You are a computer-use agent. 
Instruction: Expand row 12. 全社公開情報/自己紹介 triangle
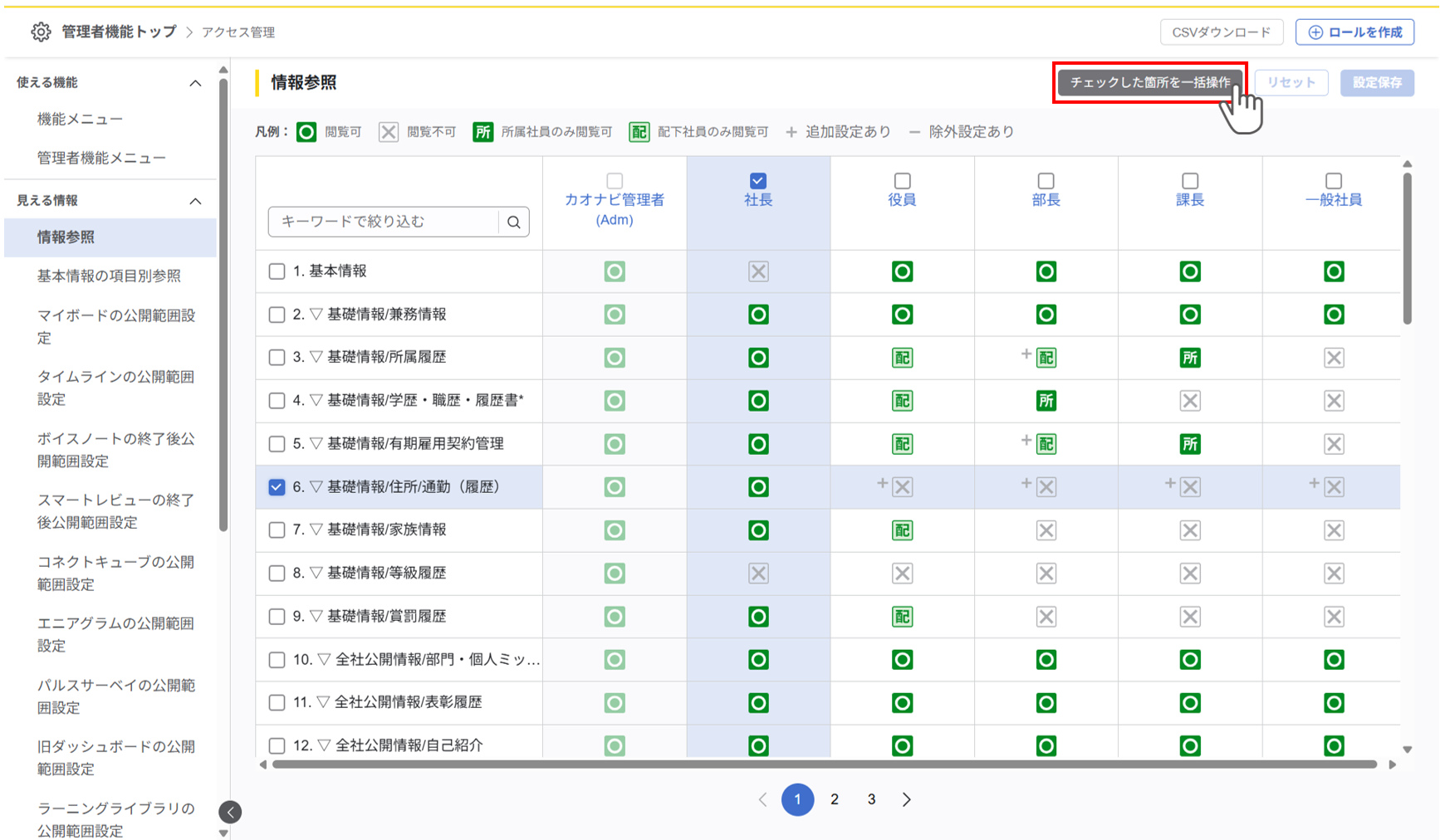click(x=324, y=745)
